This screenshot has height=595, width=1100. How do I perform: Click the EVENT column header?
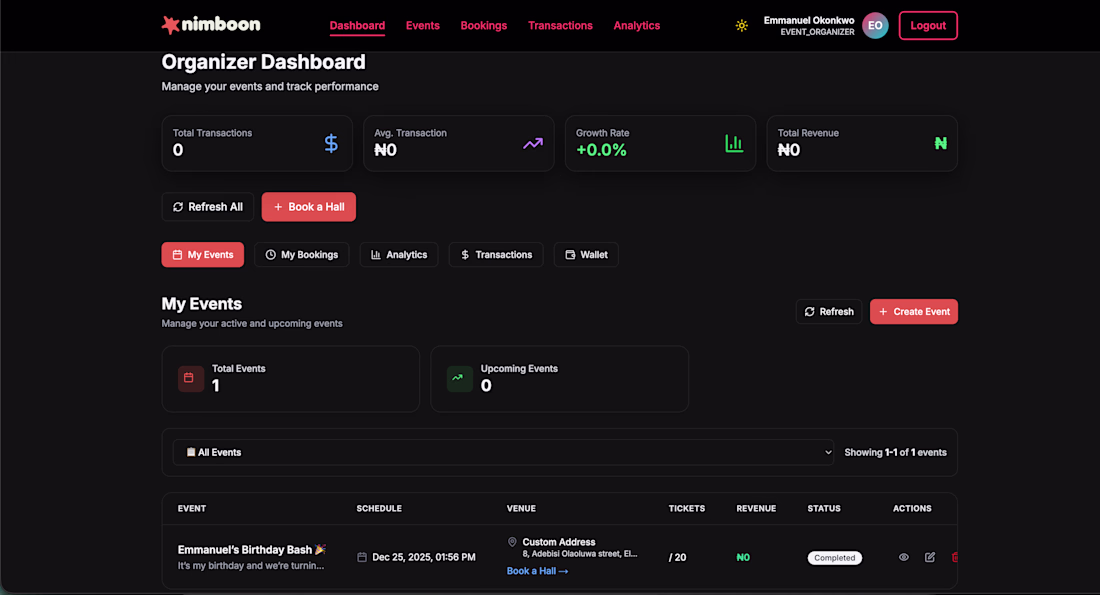click(192, 509)
